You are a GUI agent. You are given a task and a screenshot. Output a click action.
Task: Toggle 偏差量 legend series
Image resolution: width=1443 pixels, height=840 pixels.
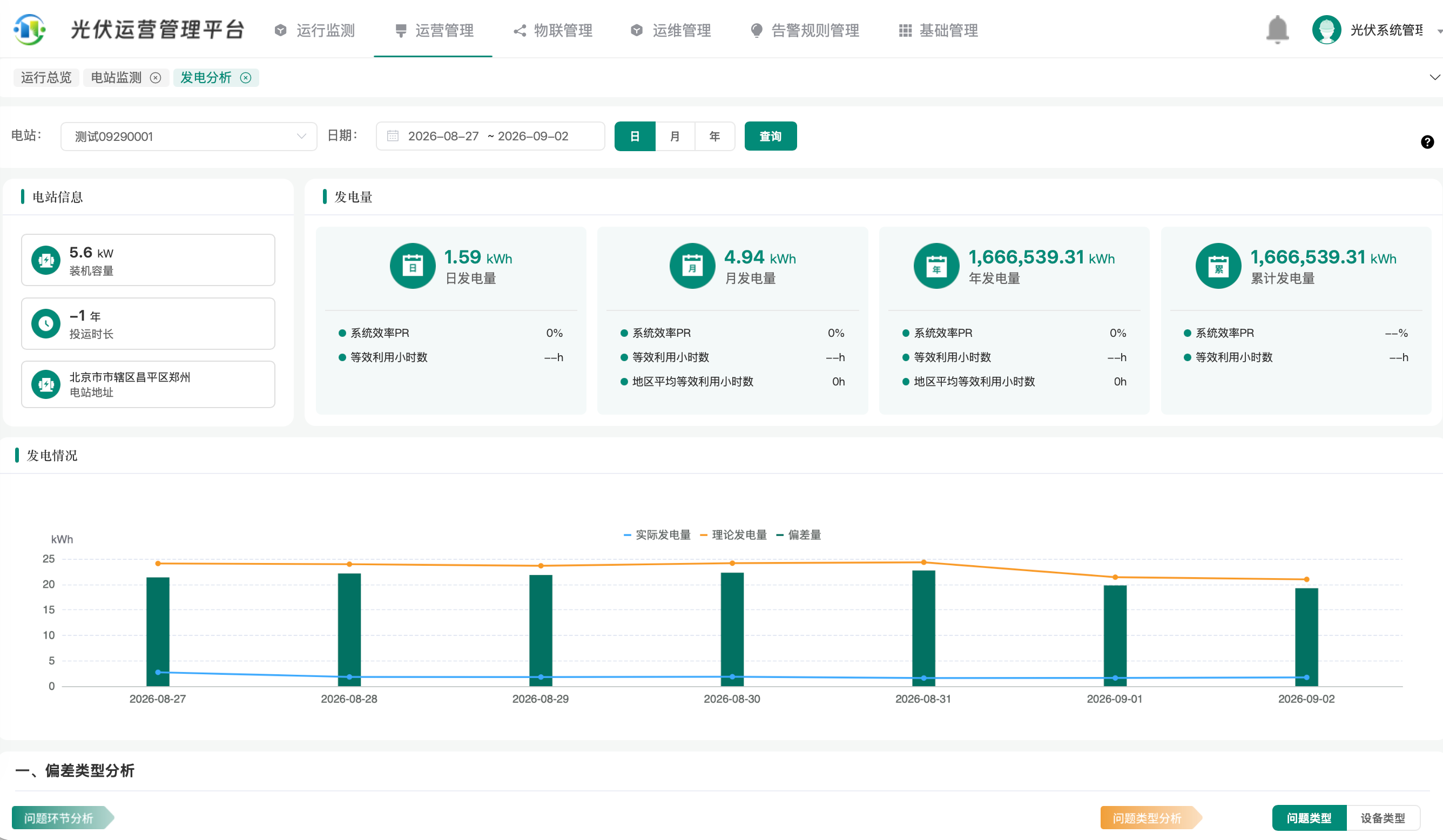(x=799, y=535)
